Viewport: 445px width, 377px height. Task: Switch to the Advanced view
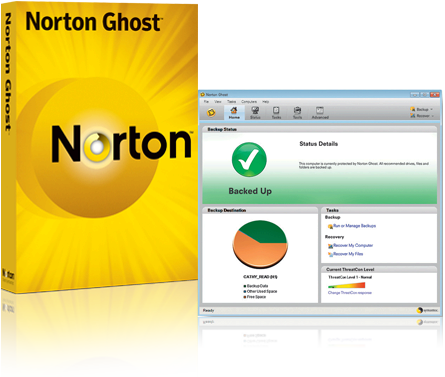tap(320, 113)
